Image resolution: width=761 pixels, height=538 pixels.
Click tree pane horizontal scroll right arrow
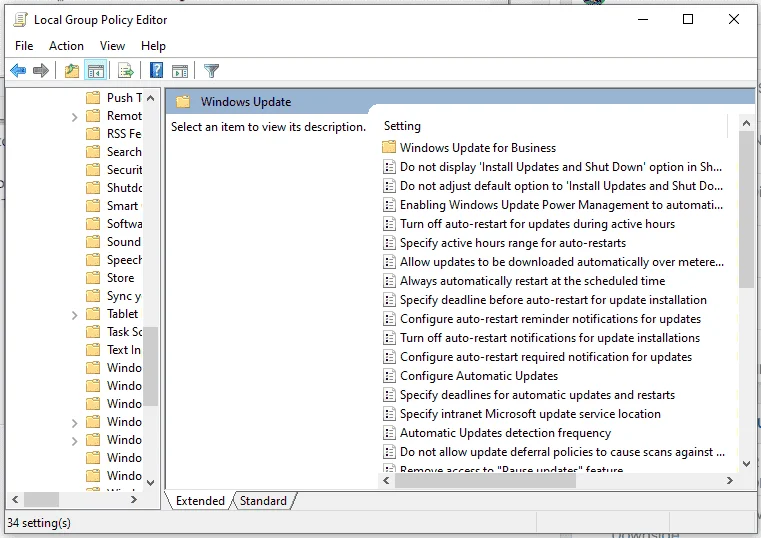(133, 499)
